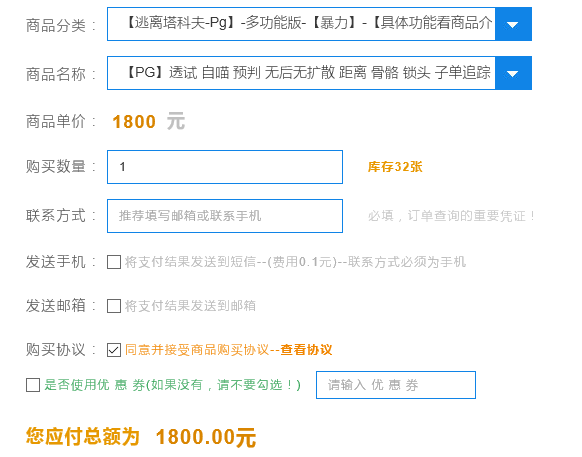Uncheck the 购买协议 agreement checkbox
582x457 pixels.
114,350
